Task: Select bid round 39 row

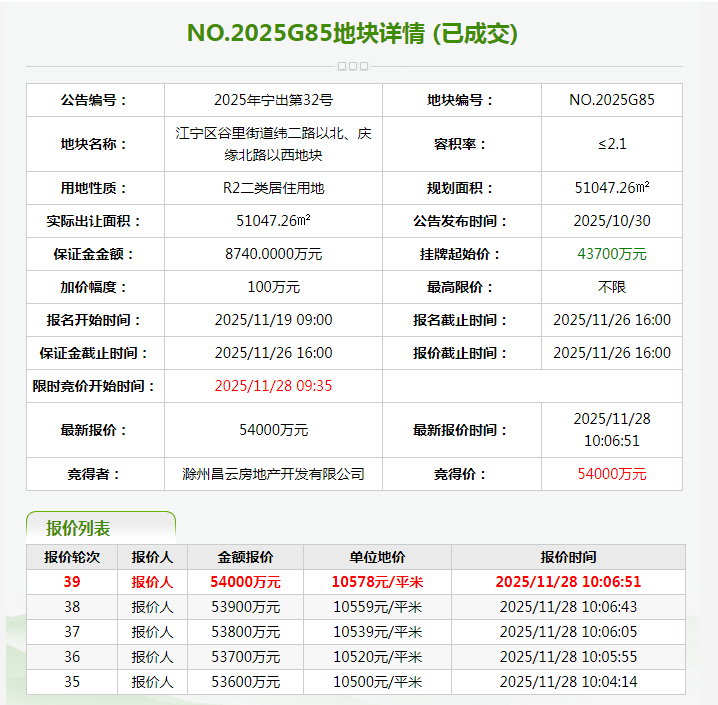Action: 72,581
